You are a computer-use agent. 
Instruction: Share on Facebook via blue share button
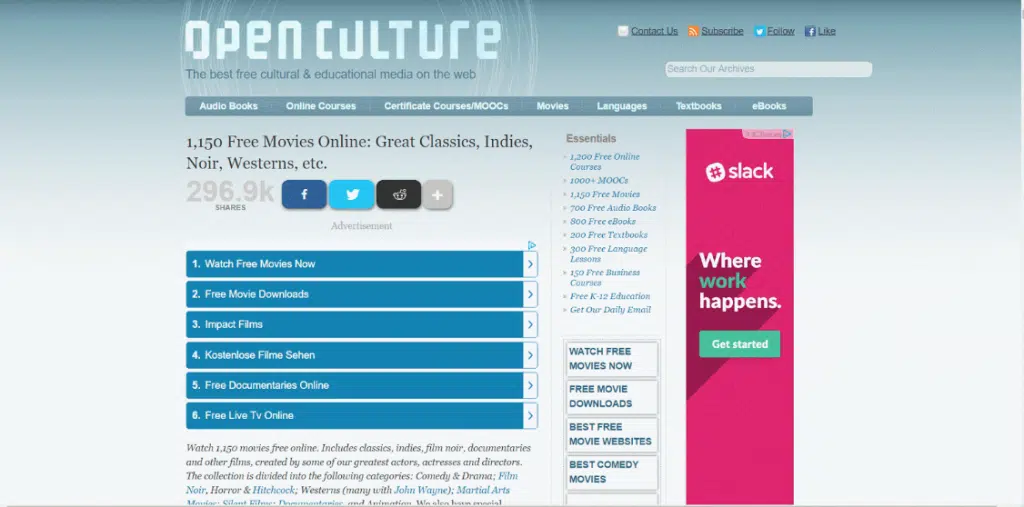[304, 195]
